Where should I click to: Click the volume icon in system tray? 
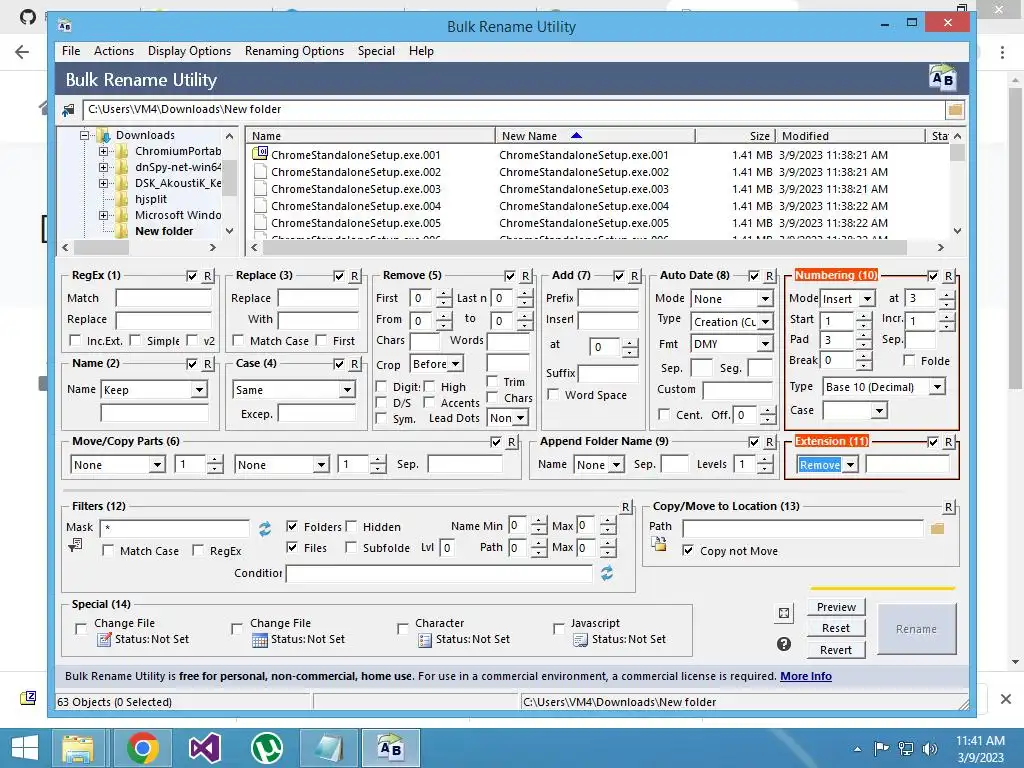tap(930, 748)
